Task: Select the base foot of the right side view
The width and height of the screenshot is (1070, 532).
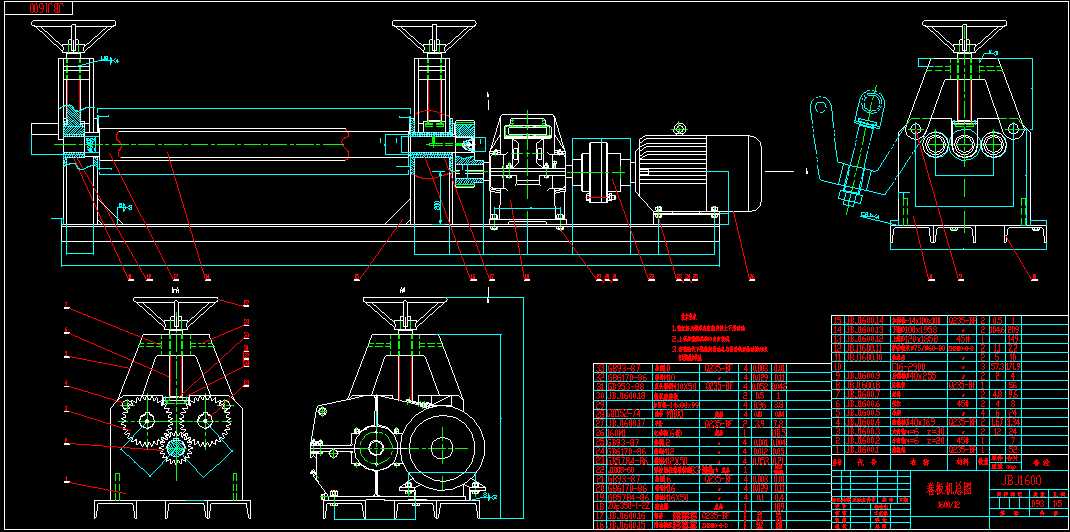Action: click(968, 235)
